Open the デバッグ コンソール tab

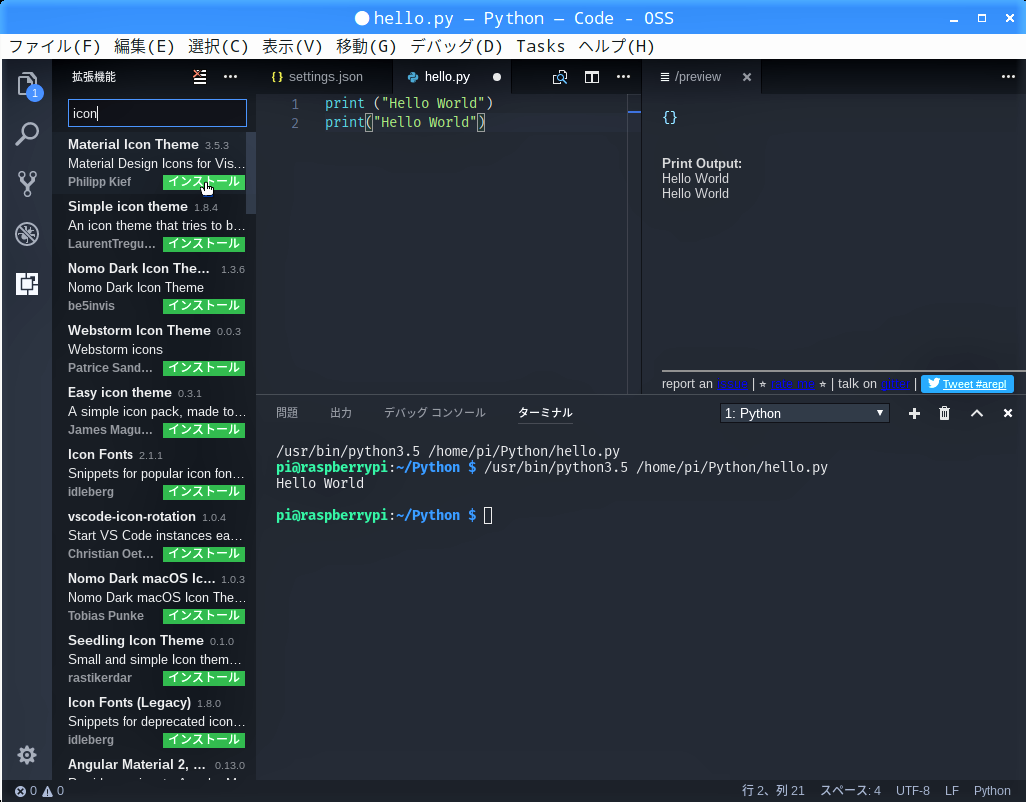434,413
